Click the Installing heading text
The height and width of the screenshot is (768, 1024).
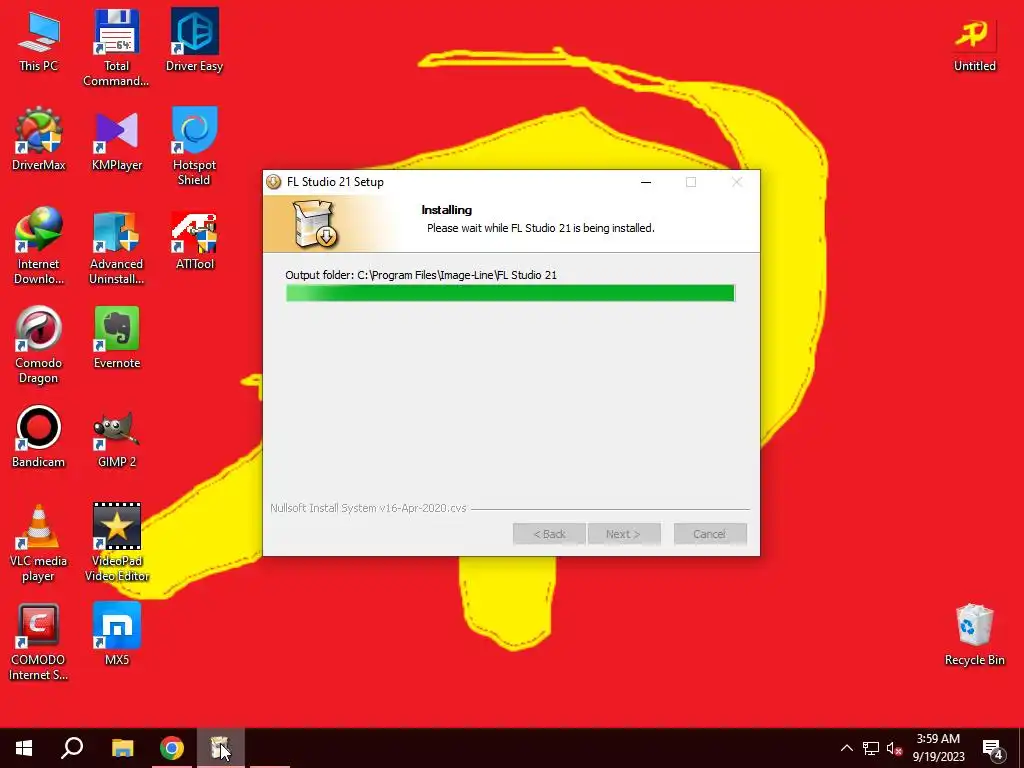[x=447, y=210]
